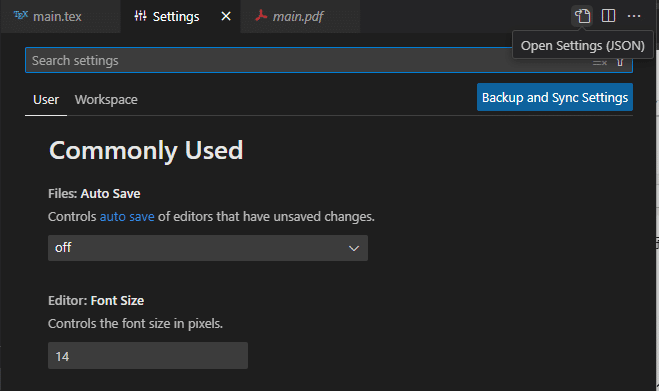
Task: Click the PDF icon on main.pdf tab
Action: (261, 16)
